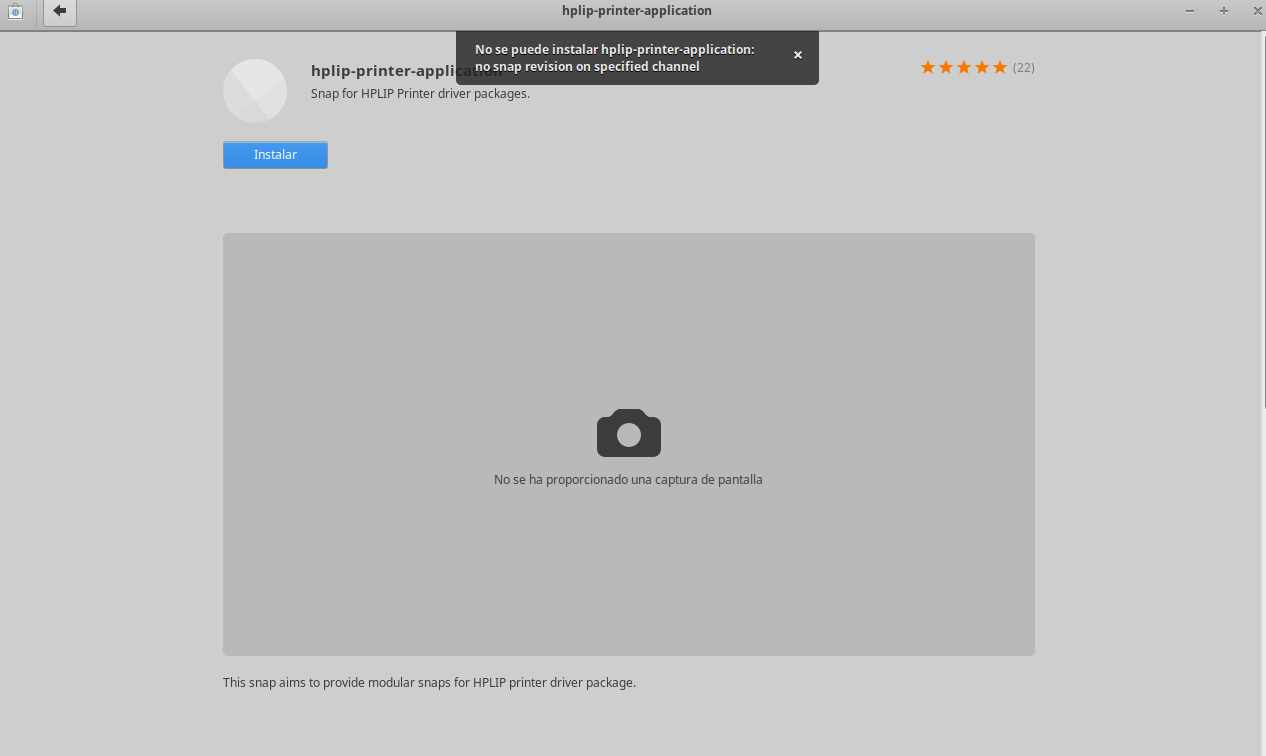Maximize the window with plus button

(1224, 11)
